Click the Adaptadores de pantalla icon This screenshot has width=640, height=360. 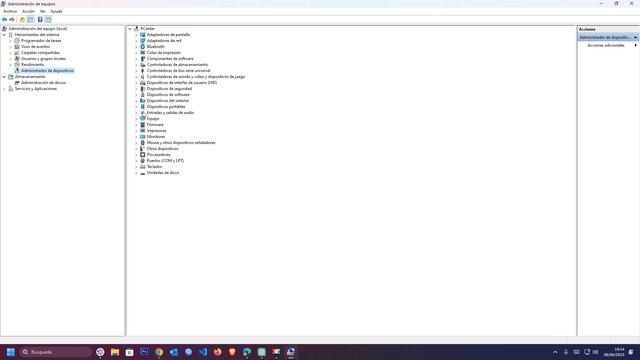click(142, 35)
